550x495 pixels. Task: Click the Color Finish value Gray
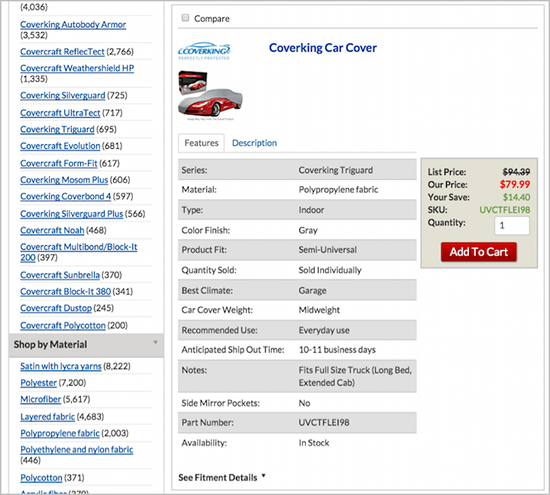click(308, 230)
